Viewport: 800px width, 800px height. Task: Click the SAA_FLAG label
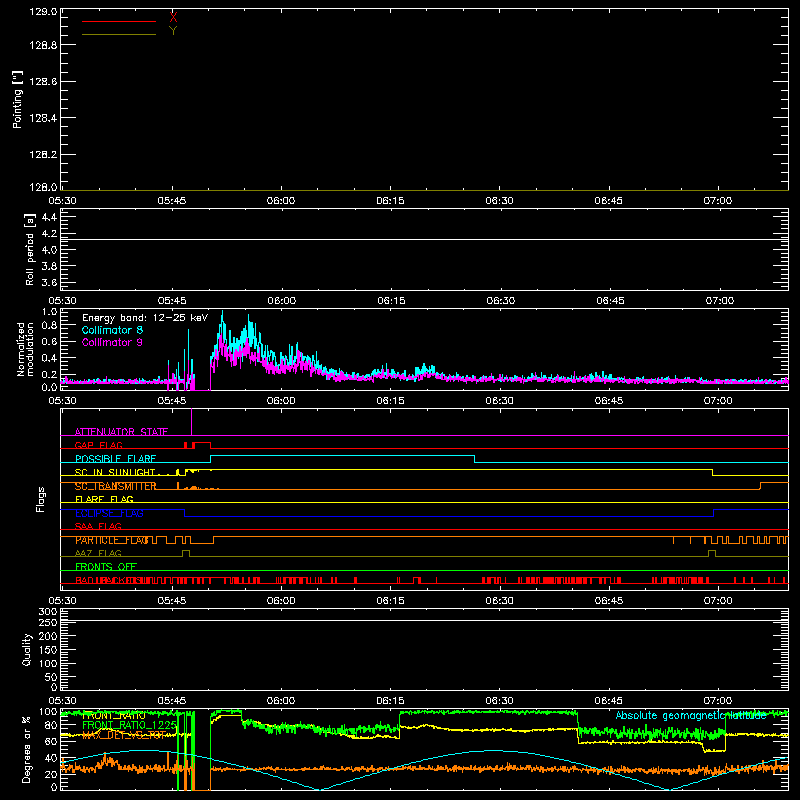(98, 527)
